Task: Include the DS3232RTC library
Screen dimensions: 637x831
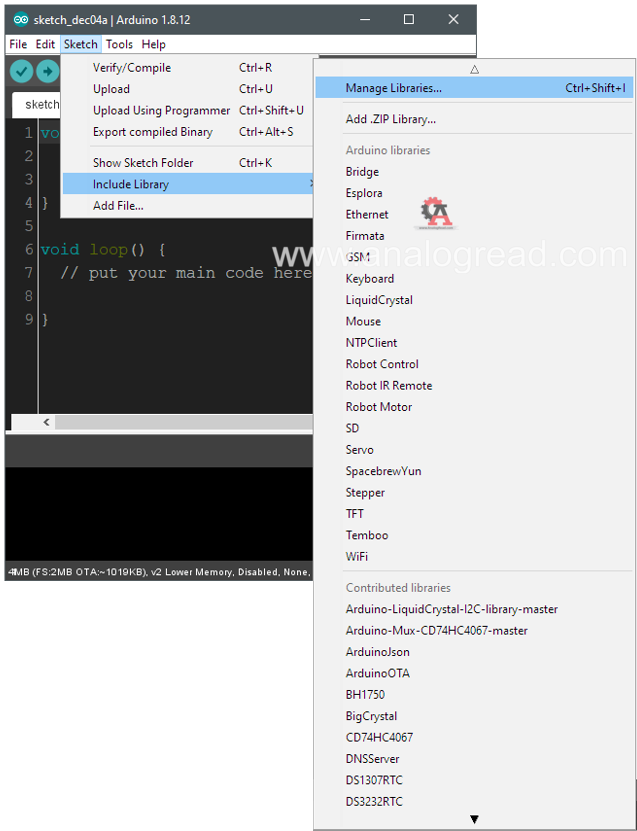Action: point(474,801)
